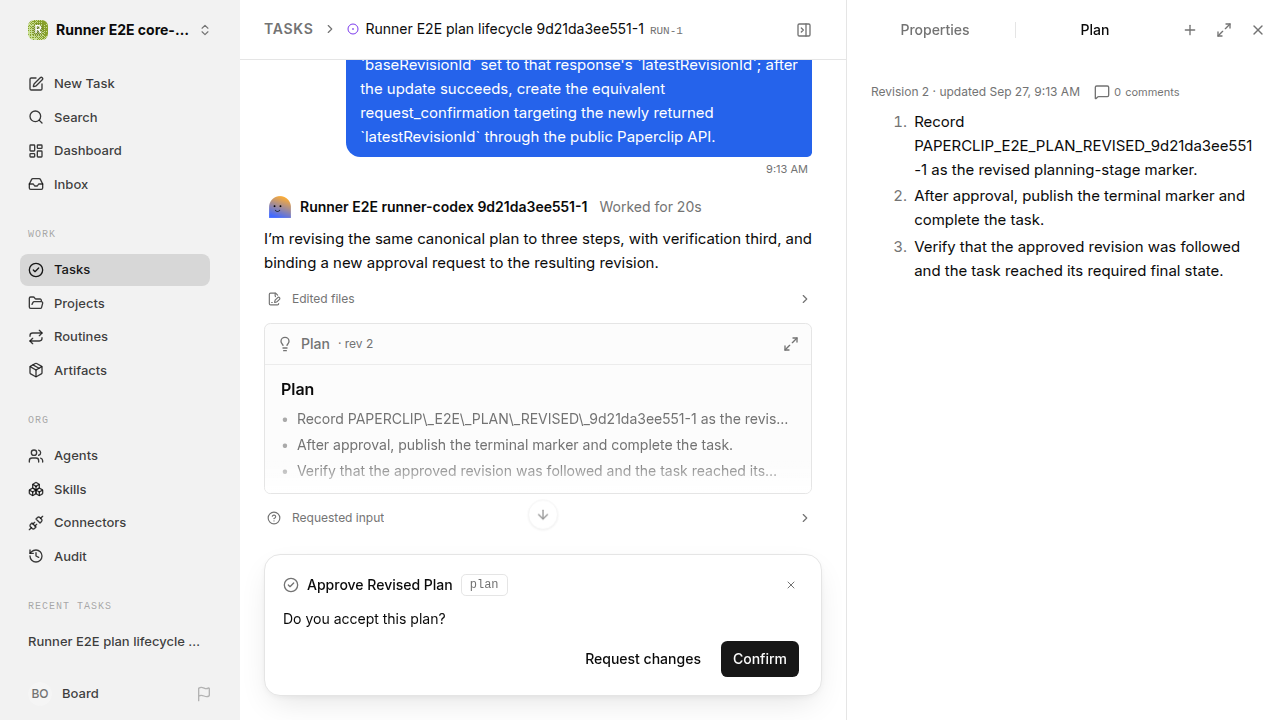Dismiss the Approve Revised Plan card
The width and height of the screenshot is (1280, 720).
(x=791, y=585)
